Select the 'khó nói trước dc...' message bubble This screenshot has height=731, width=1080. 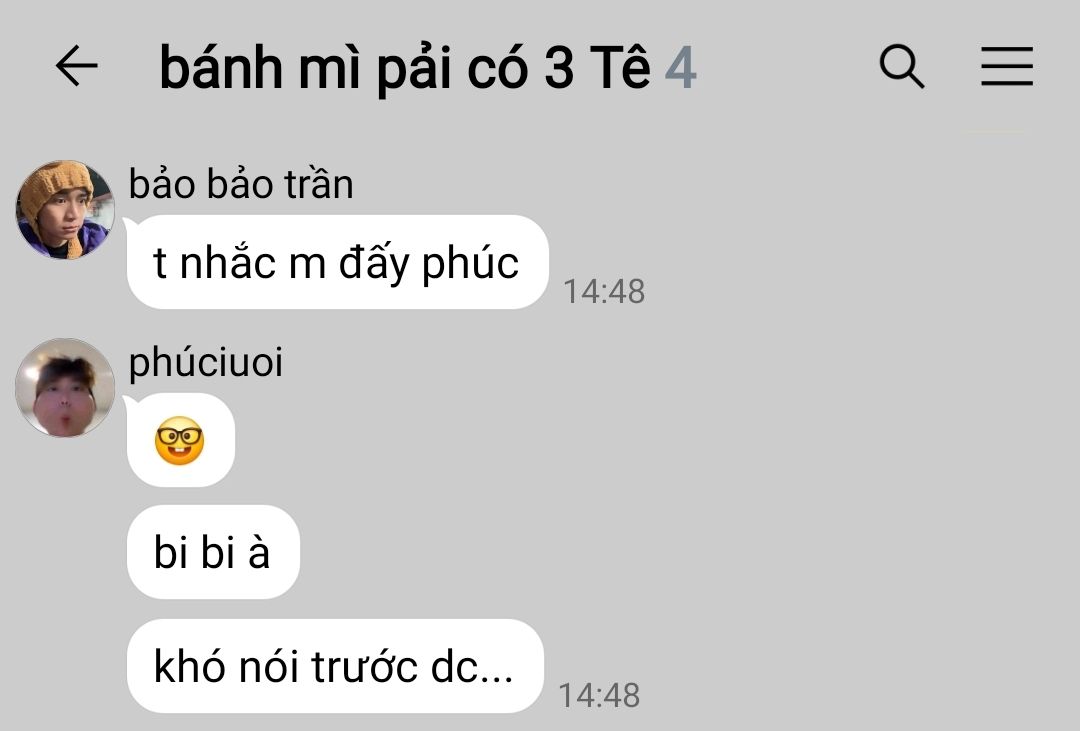335,666
